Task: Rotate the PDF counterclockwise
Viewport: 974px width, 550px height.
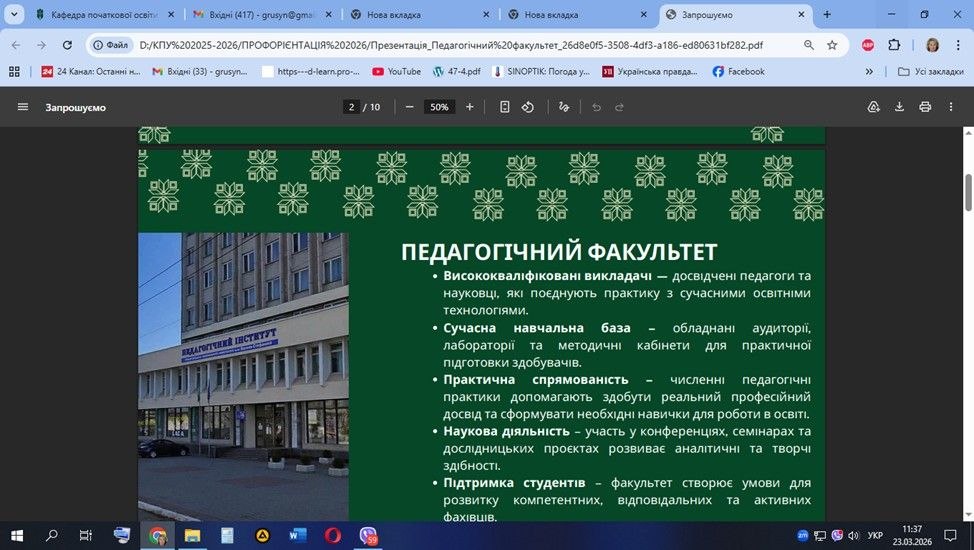Action: 528,107
